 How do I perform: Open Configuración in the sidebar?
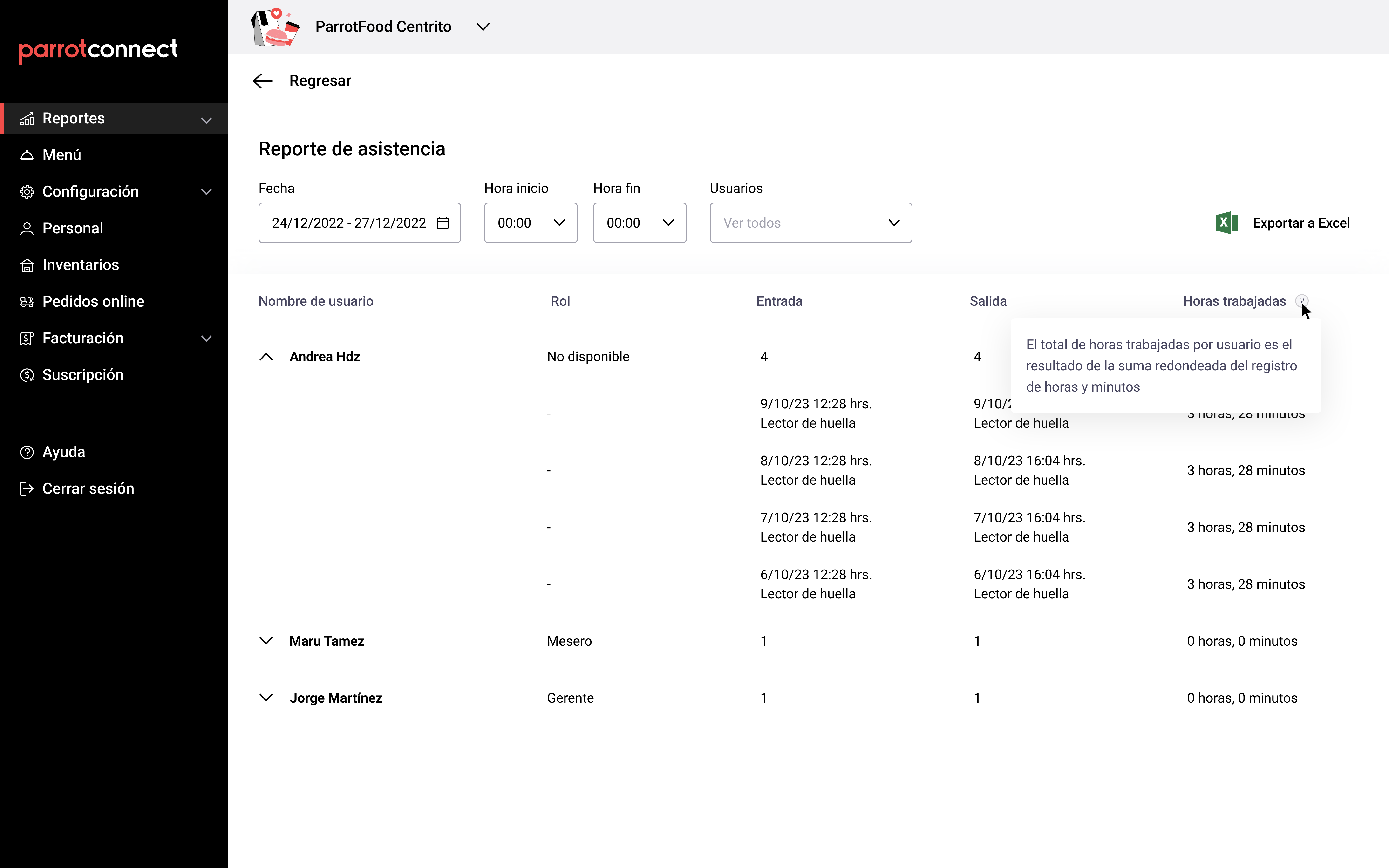pyautogui.click(x=91, y=192)
